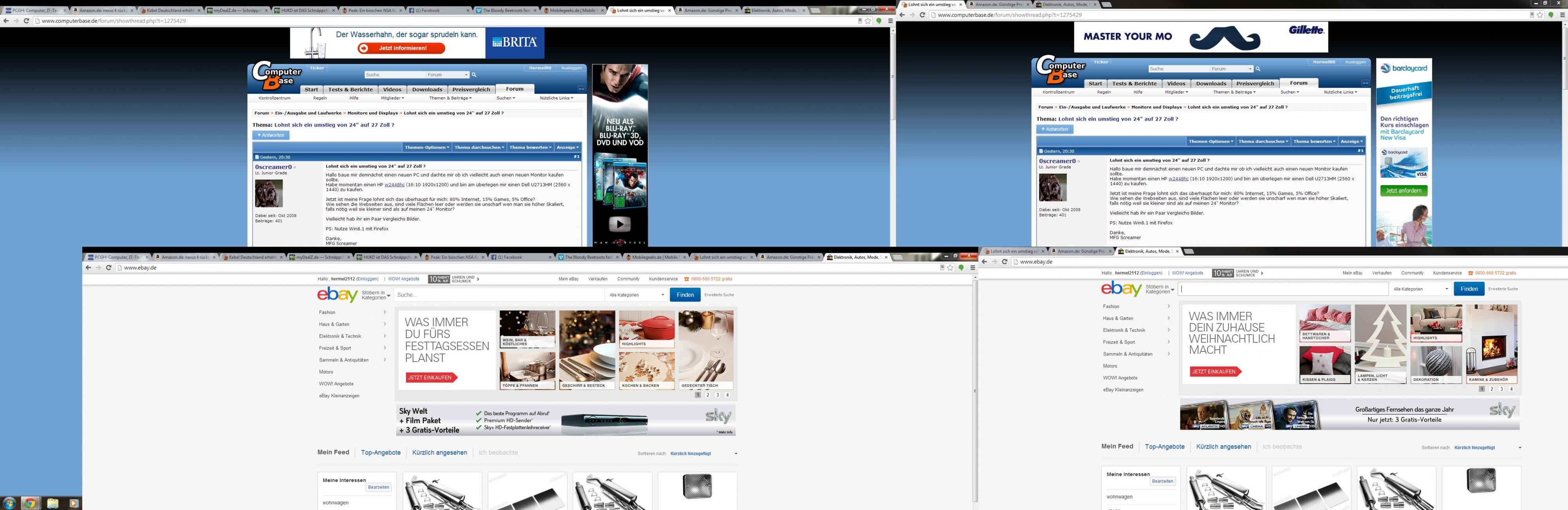Open the 'Kamine & Zubehör' thumbnail

tap(1491, 344)
